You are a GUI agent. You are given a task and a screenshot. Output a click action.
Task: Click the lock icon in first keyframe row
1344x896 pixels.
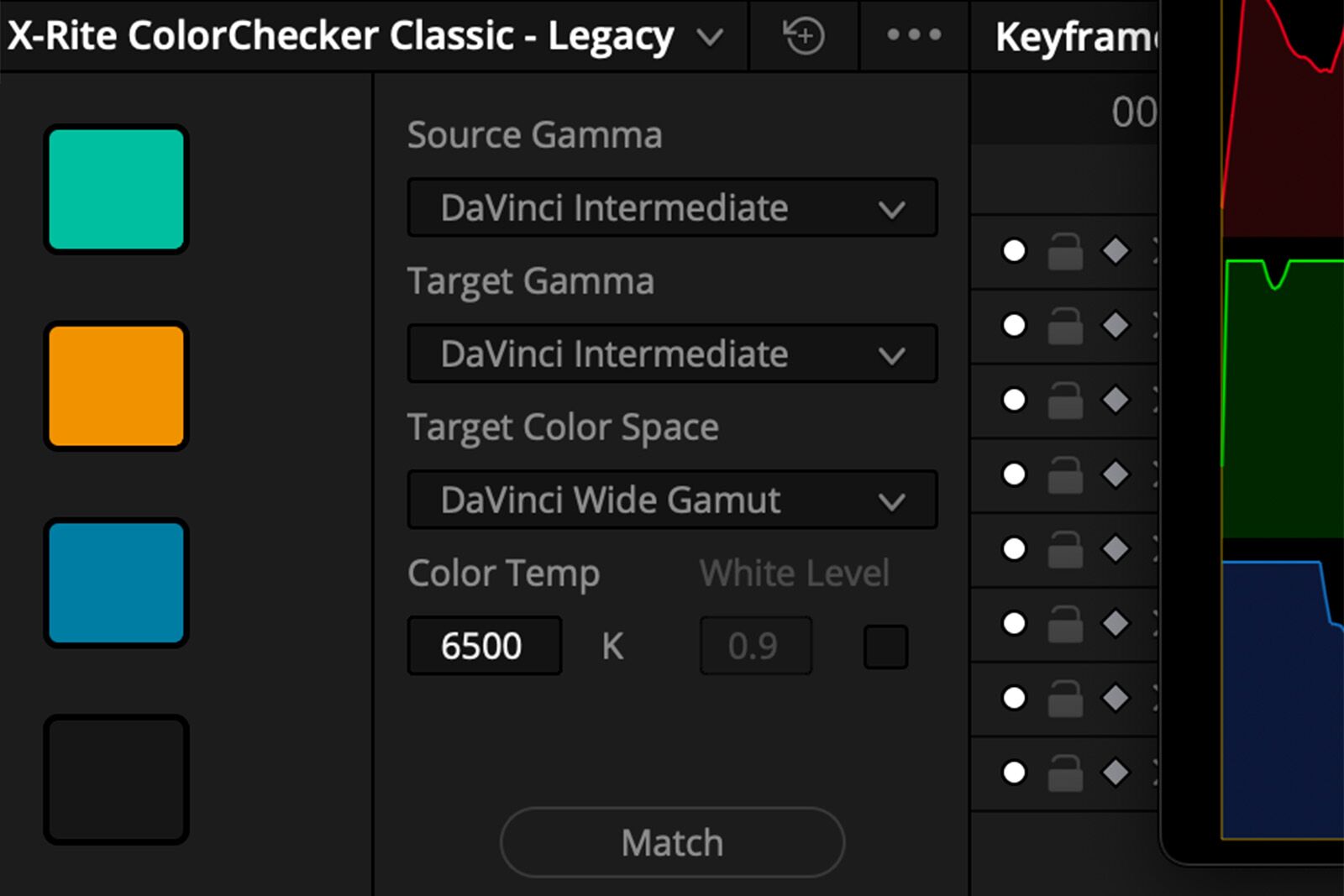(1065, 251)
